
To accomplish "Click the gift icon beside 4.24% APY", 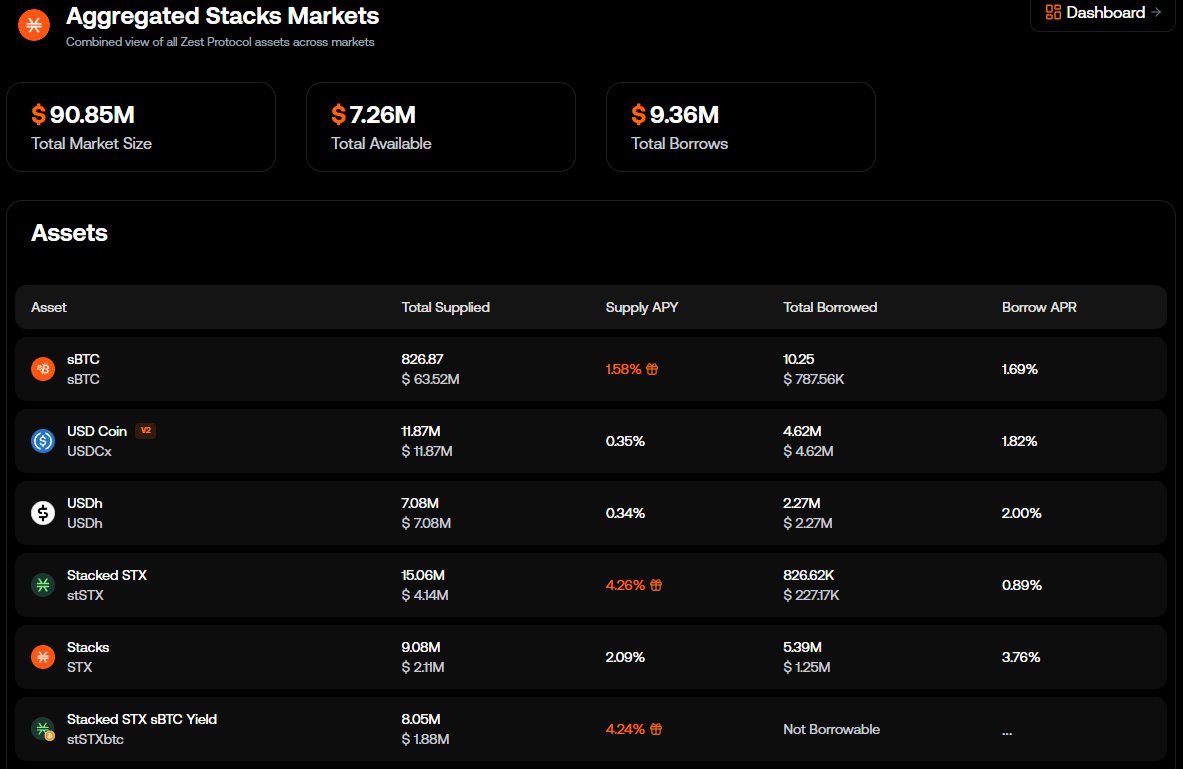I will (x=656, y=729).
